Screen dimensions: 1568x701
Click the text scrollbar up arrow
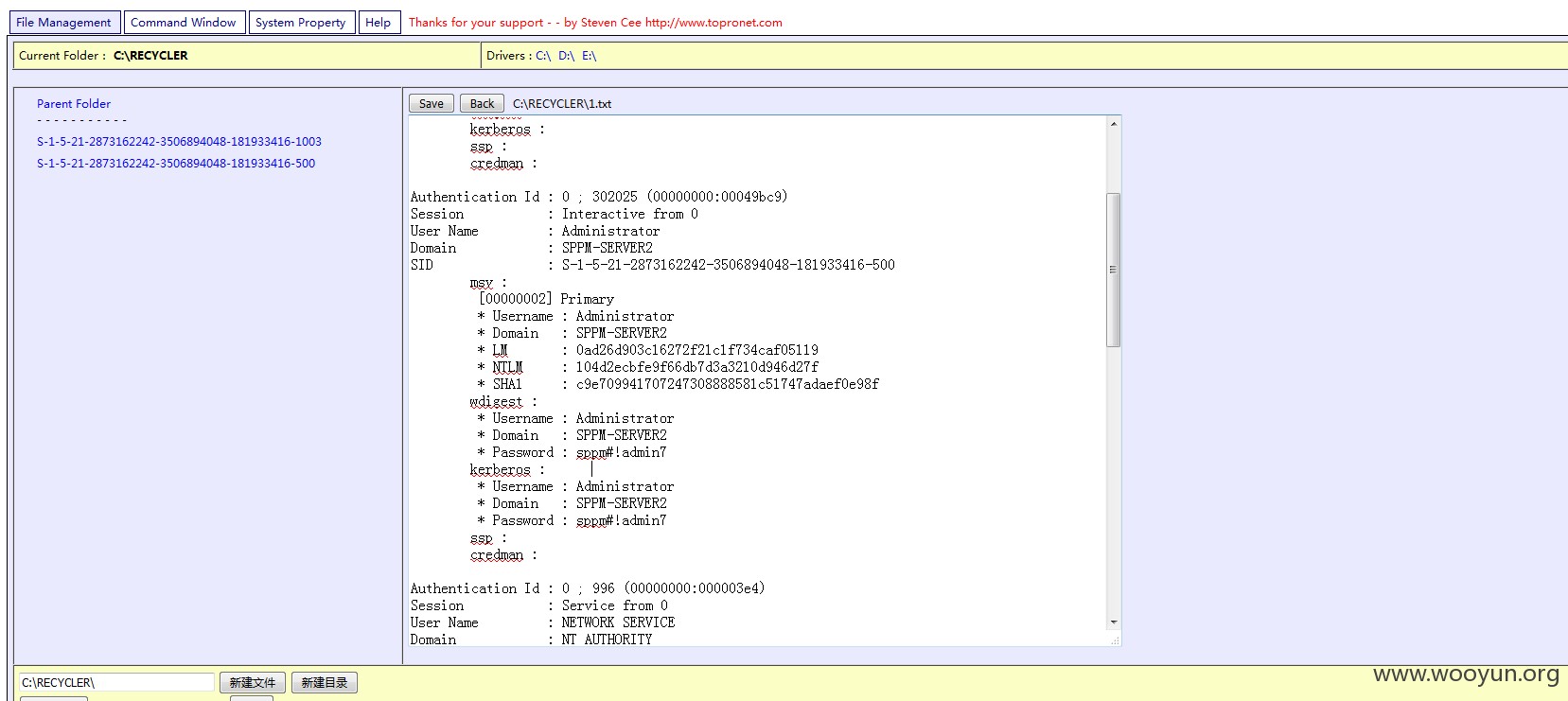point(1114,124)
